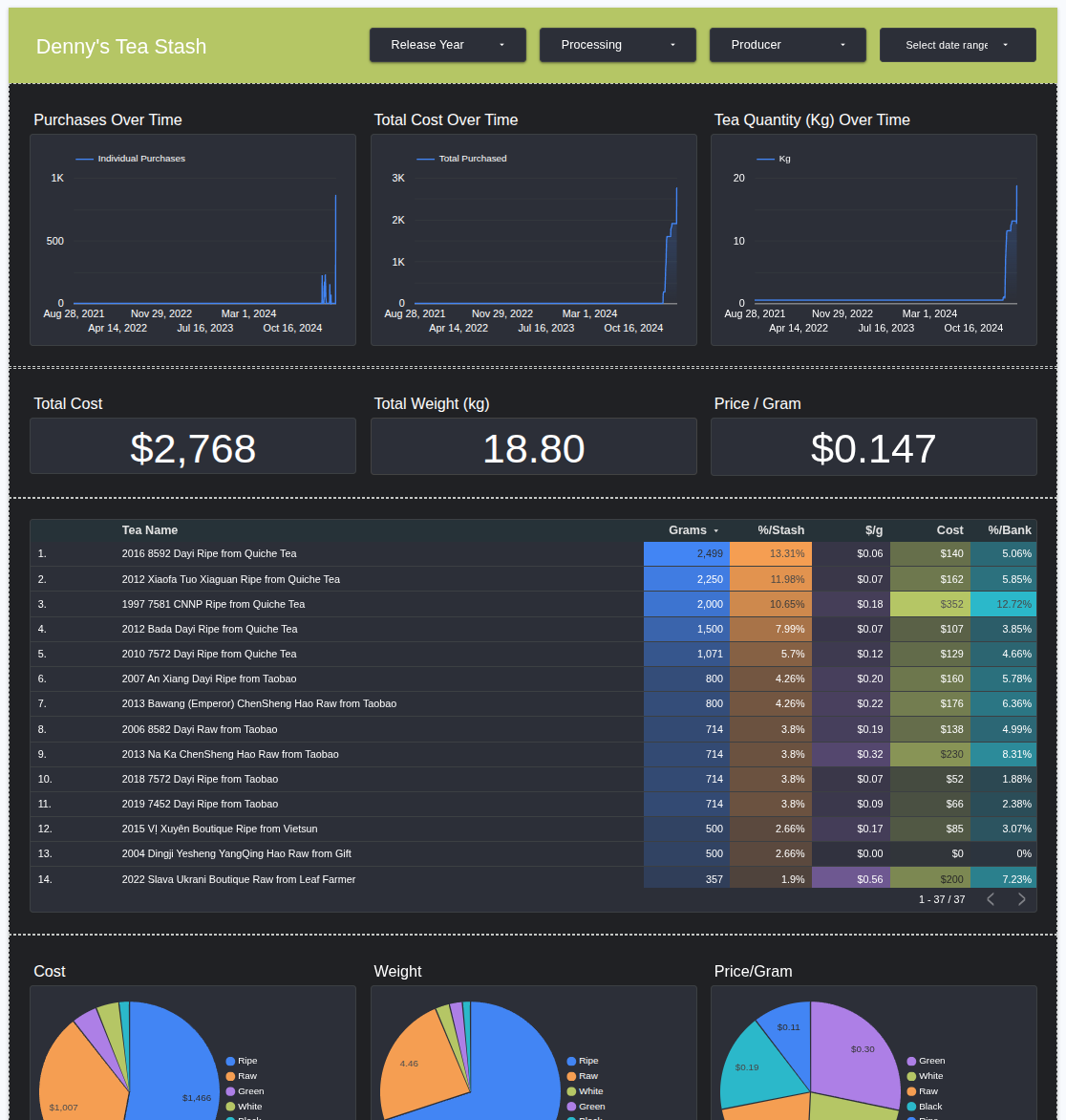Click the Total Cost Over Time line chart

[x=533, y=240]
